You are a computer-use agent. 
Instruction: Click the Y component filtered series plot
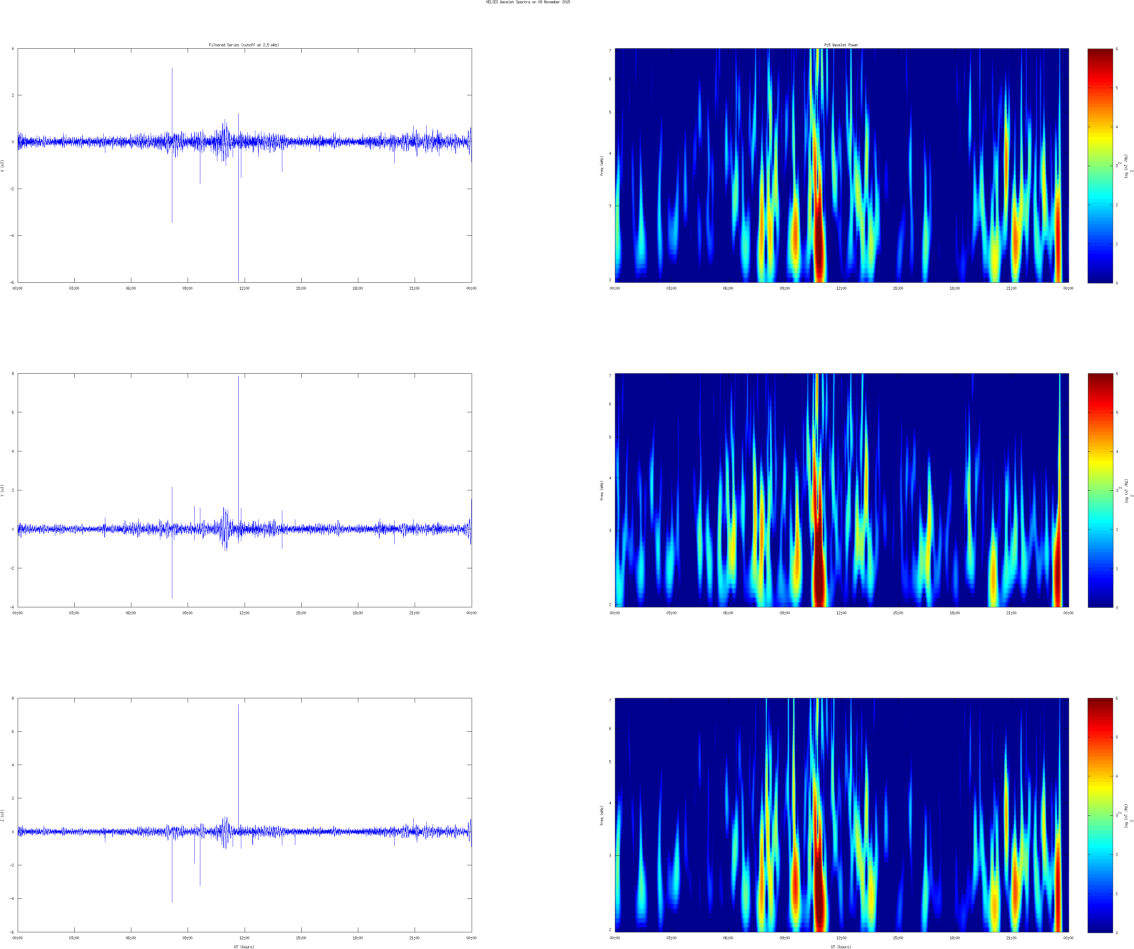244,490
